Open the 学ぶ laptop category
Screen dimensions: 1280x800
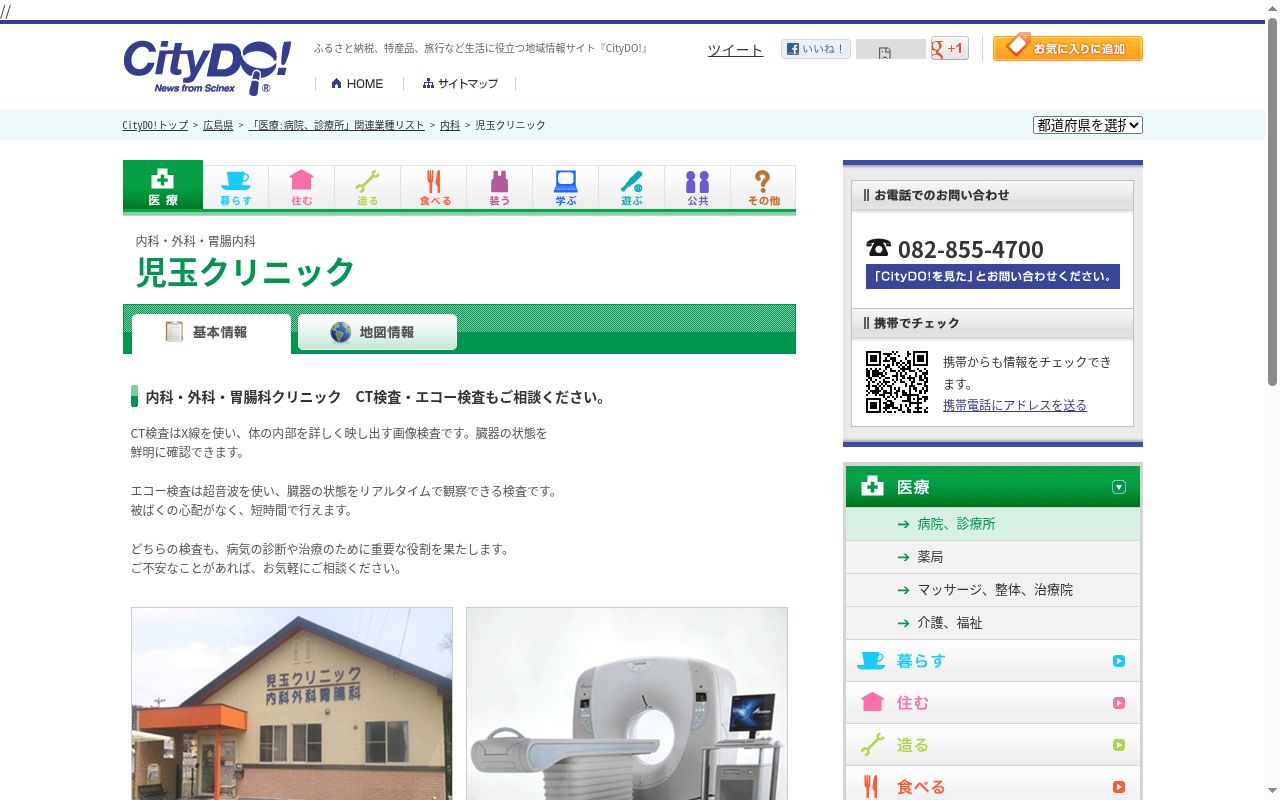tap(566, 188)
